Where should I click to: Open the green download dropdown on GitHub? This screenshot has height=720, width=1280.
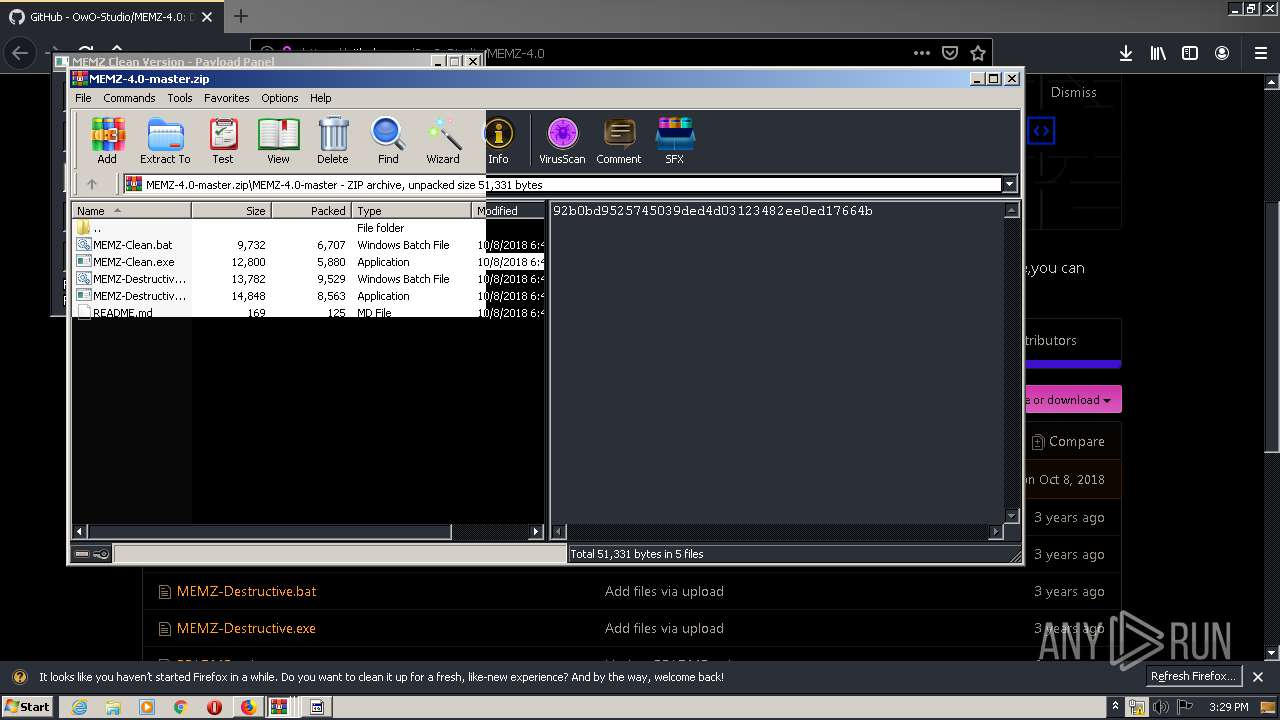1071,400
